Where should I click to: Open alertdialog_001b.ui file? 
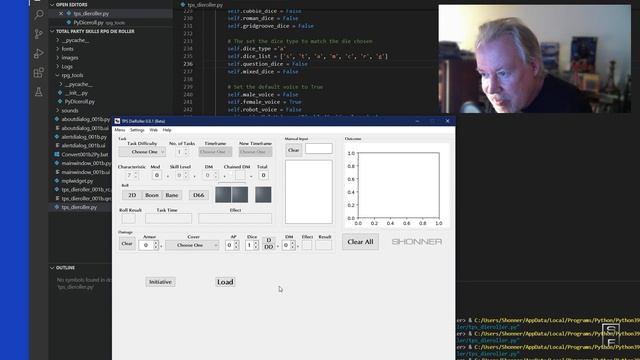pos(83,145)
